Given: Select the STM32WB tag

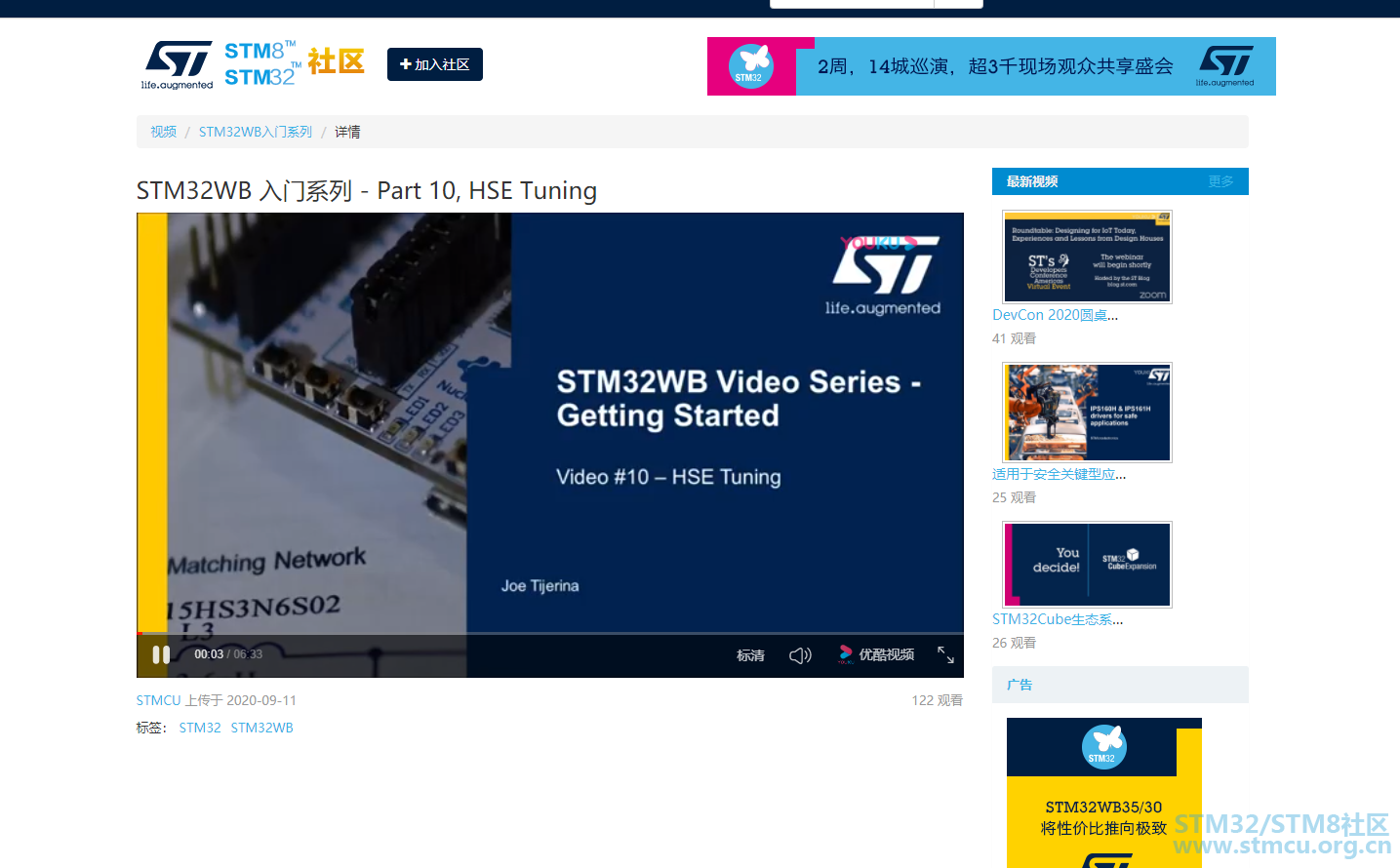Looking at the screenshot, I should click(x=262, y=728).
